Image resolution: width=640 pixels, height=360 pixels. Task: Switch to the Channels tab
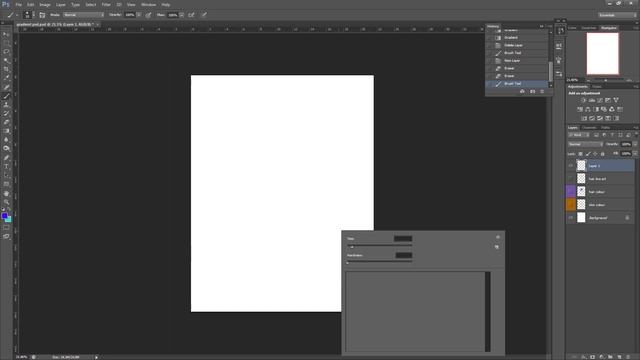coord(589,128)
